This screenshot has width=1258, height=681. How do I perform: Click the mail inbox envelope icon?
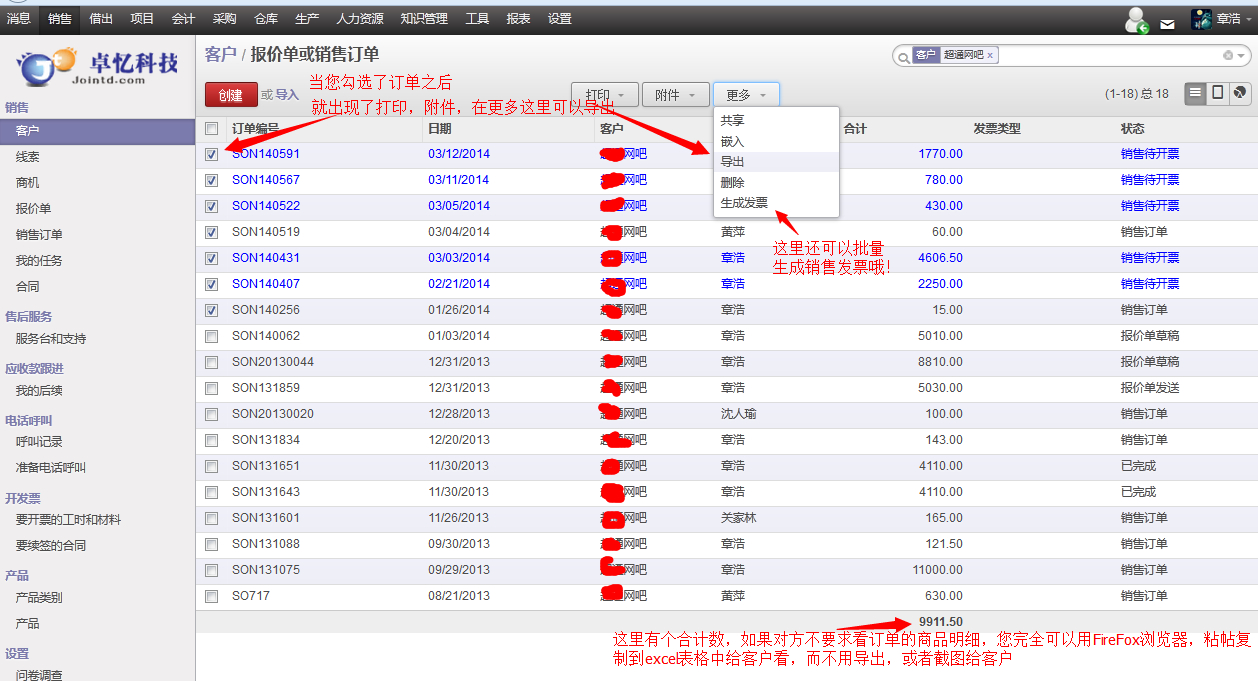(x=1167, y=22)
